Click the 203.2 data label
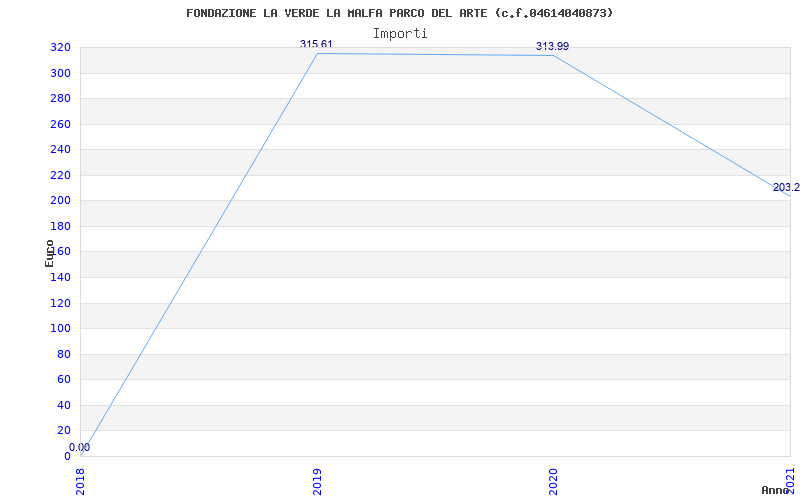 786,188
